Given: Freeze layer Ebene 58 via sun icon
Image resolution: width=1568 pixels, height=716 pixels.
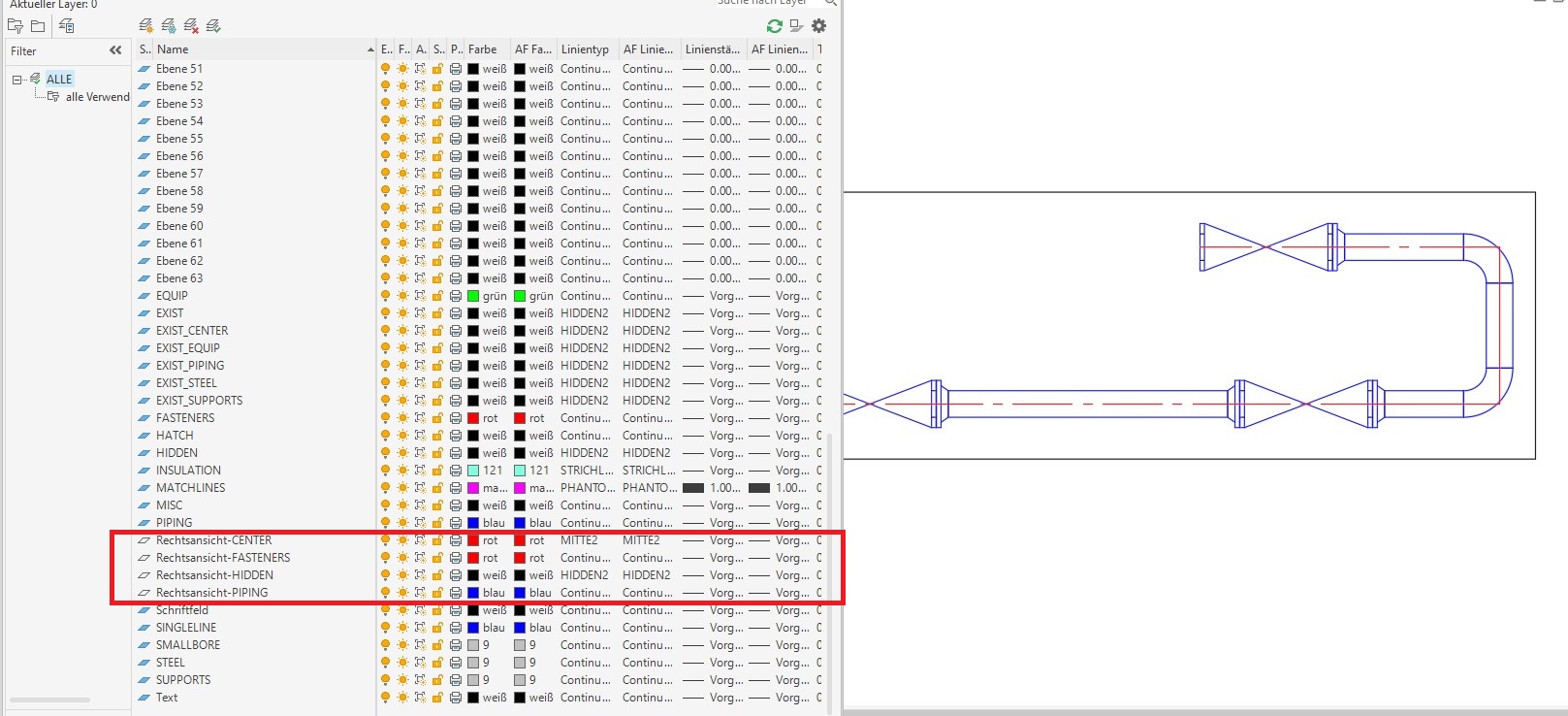Looking at the screenshot, I should tap(402, 191).
